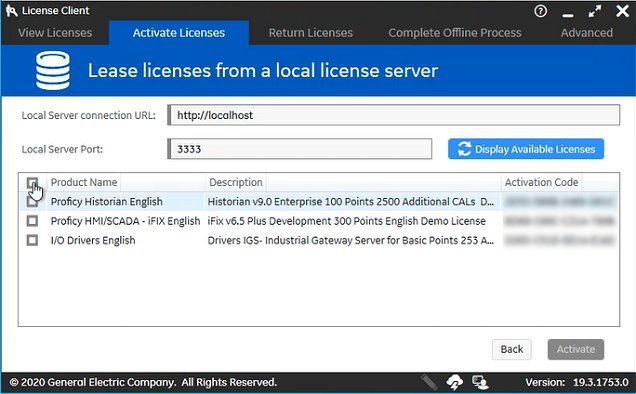
Task: Select the 'Proficy Historian English' product name
Action: (x=107, y=202)
